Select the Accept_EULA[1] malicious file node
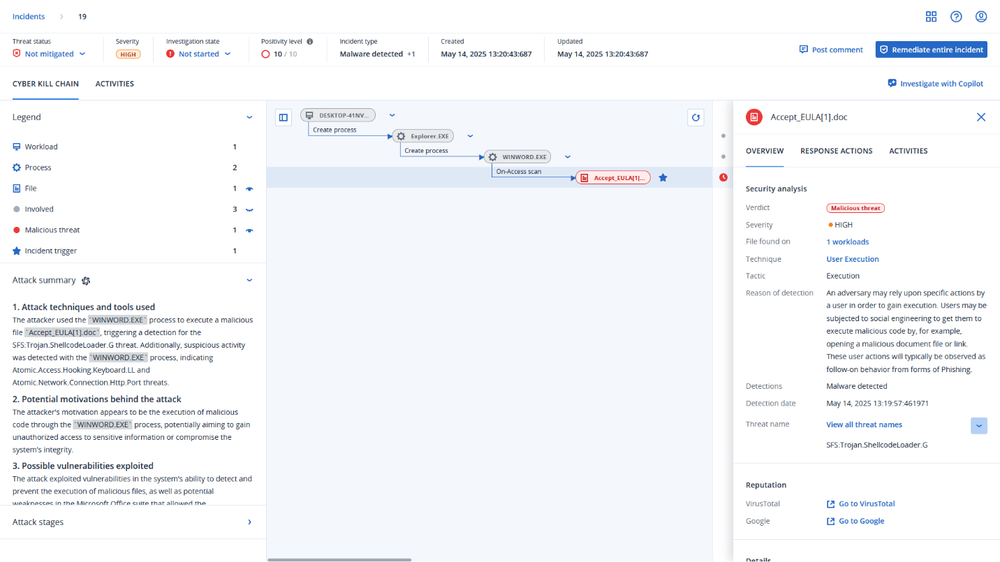 coord(613,178)
